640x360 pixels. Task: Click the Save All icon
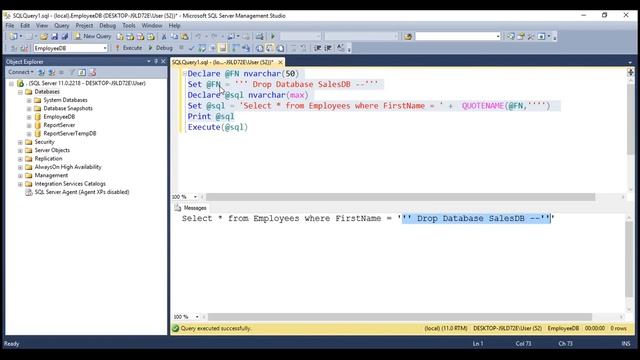(64, 36)
